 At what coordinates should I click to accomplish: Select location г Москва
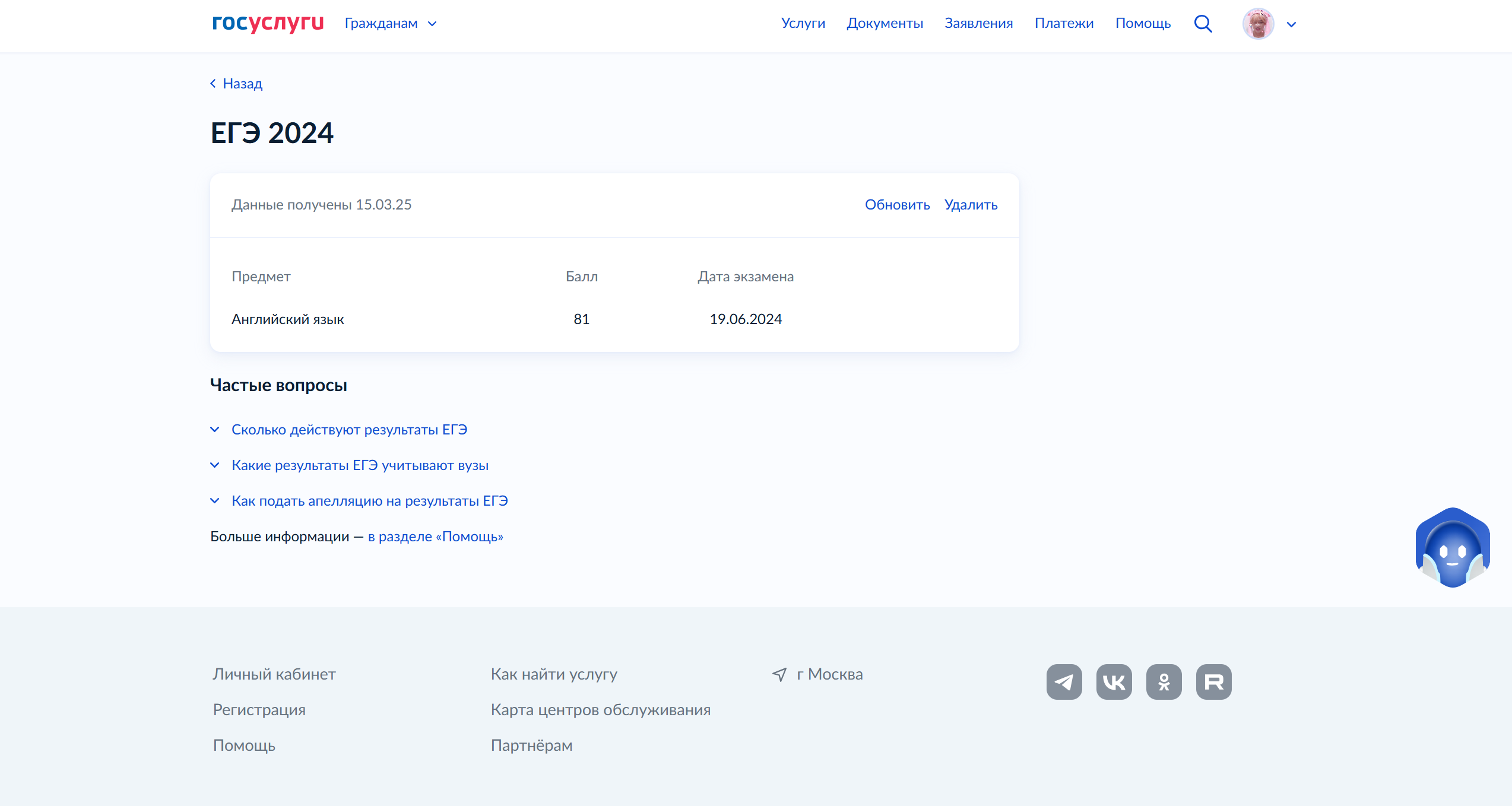(829, 674)
